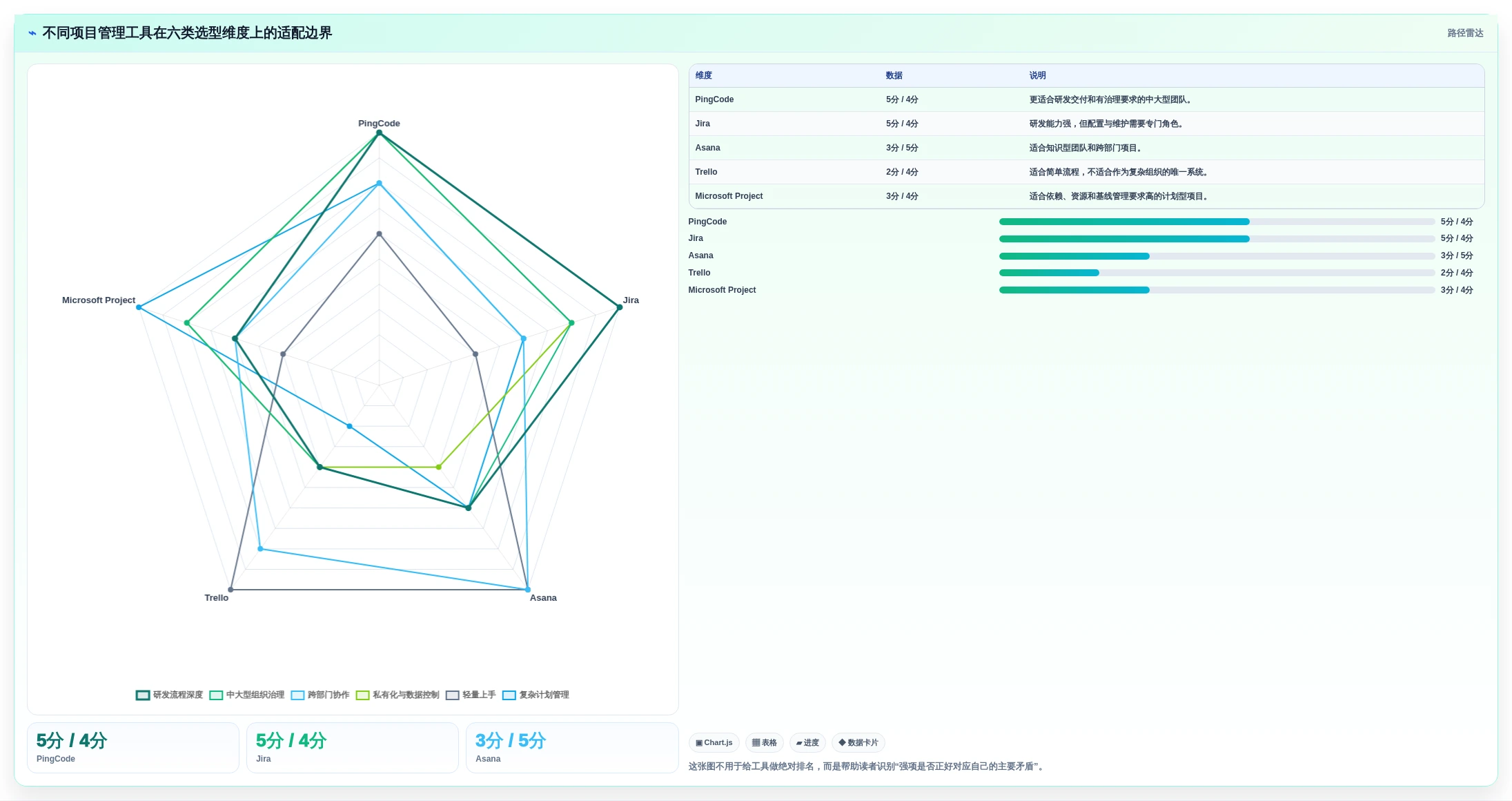Select the Trello table row name
Viewport: 1512px width, 801px height.
[706, 172]
